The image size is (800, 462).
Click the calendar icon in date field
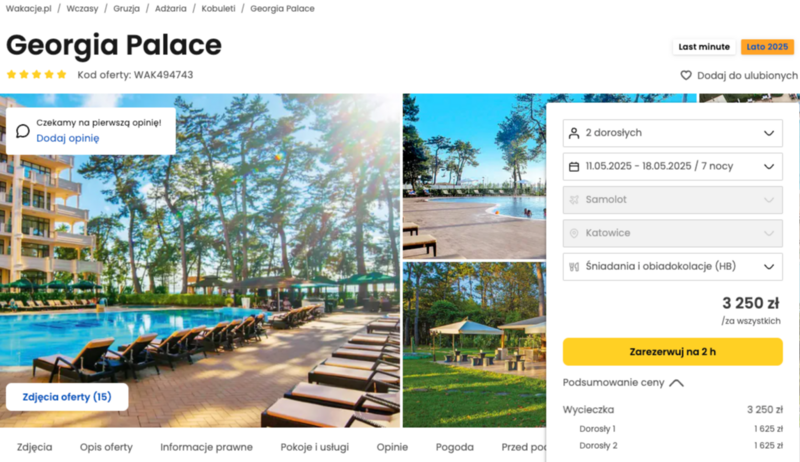pos(574,167)
